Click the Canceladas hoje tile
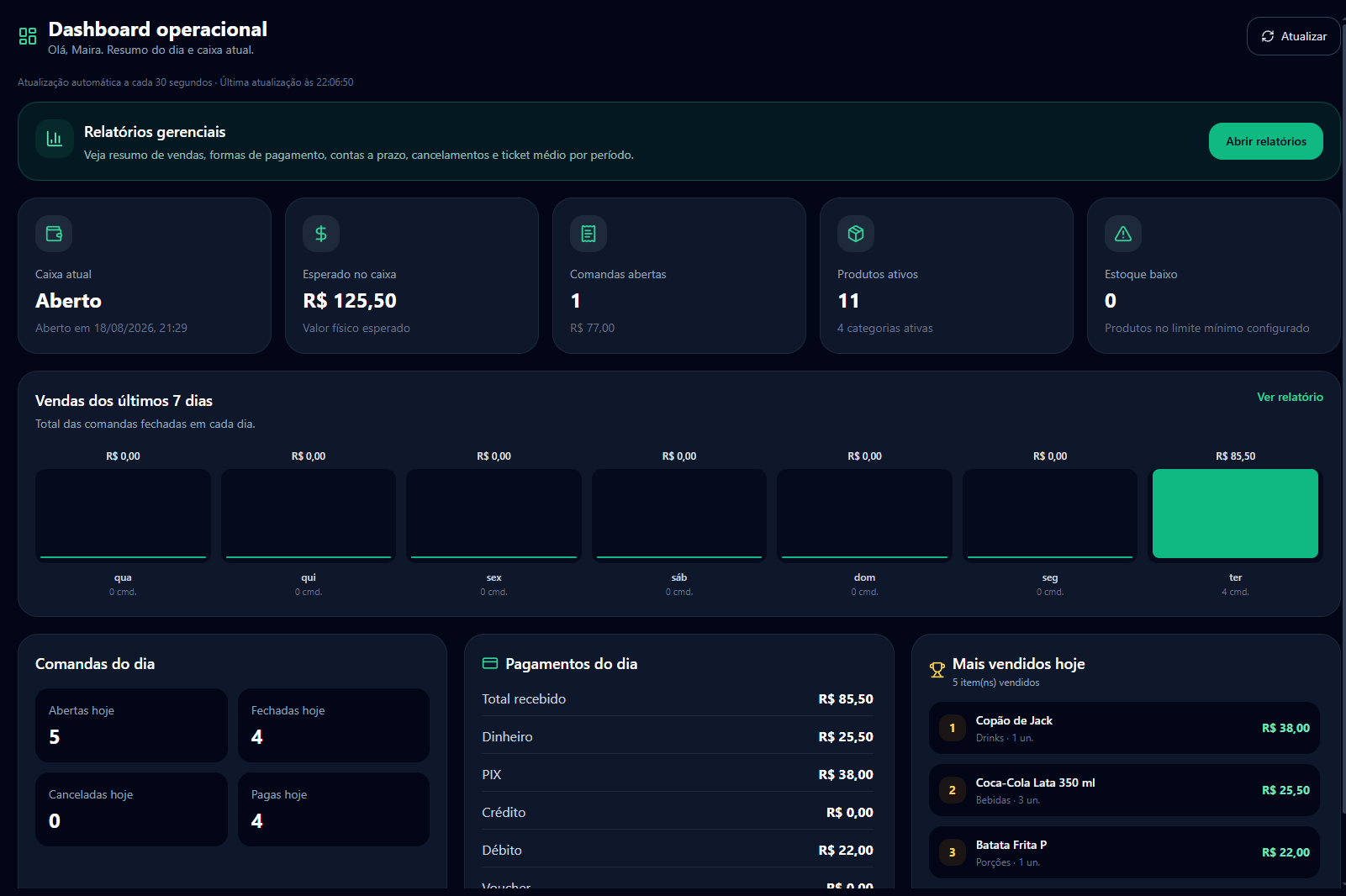Image resolution: width=1346 pixels, height=896 pixels. point(131,809)
